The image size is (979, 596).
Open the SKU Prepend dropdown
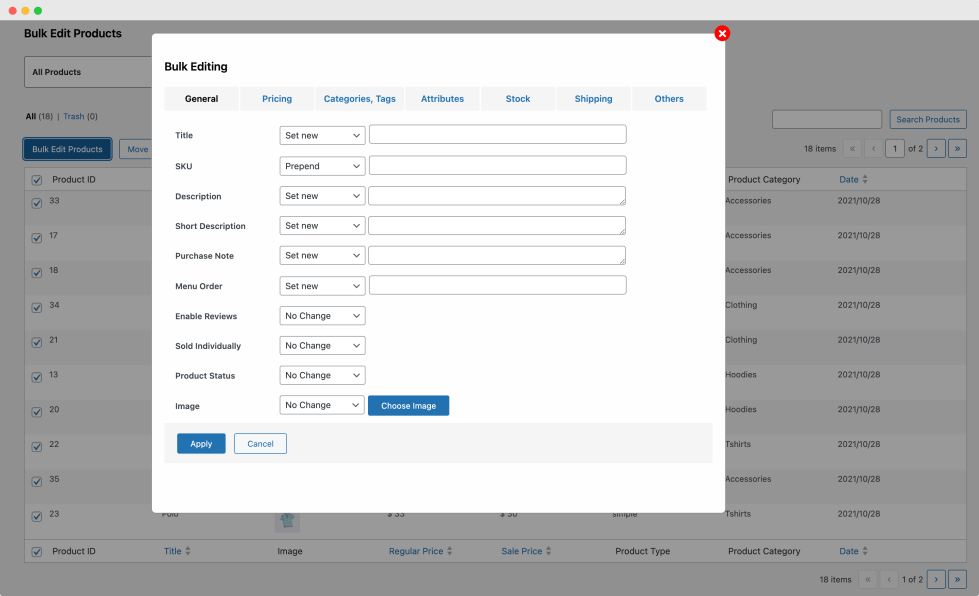322,166
